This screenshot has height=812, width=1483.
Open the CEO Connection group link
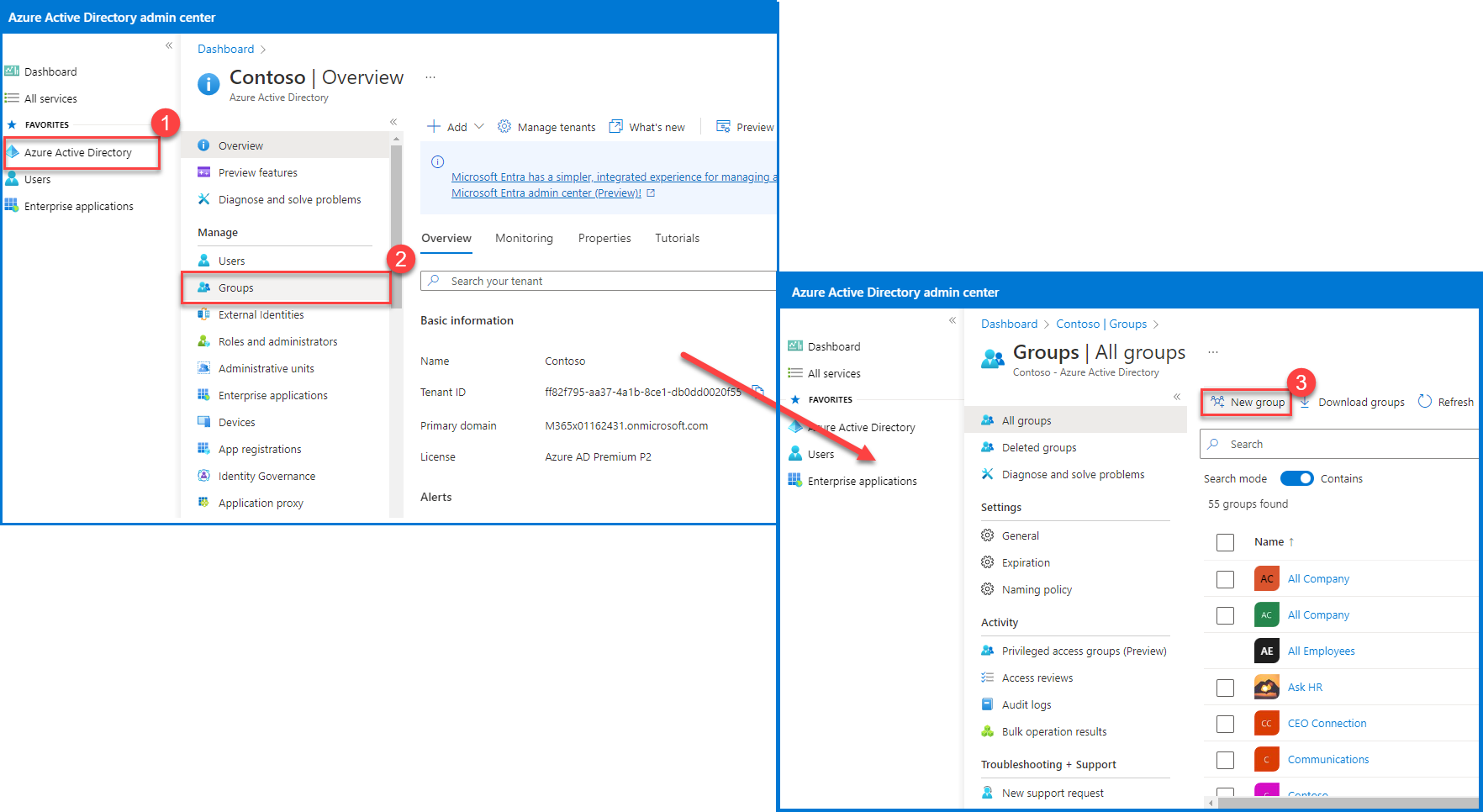pos(1327,724)
